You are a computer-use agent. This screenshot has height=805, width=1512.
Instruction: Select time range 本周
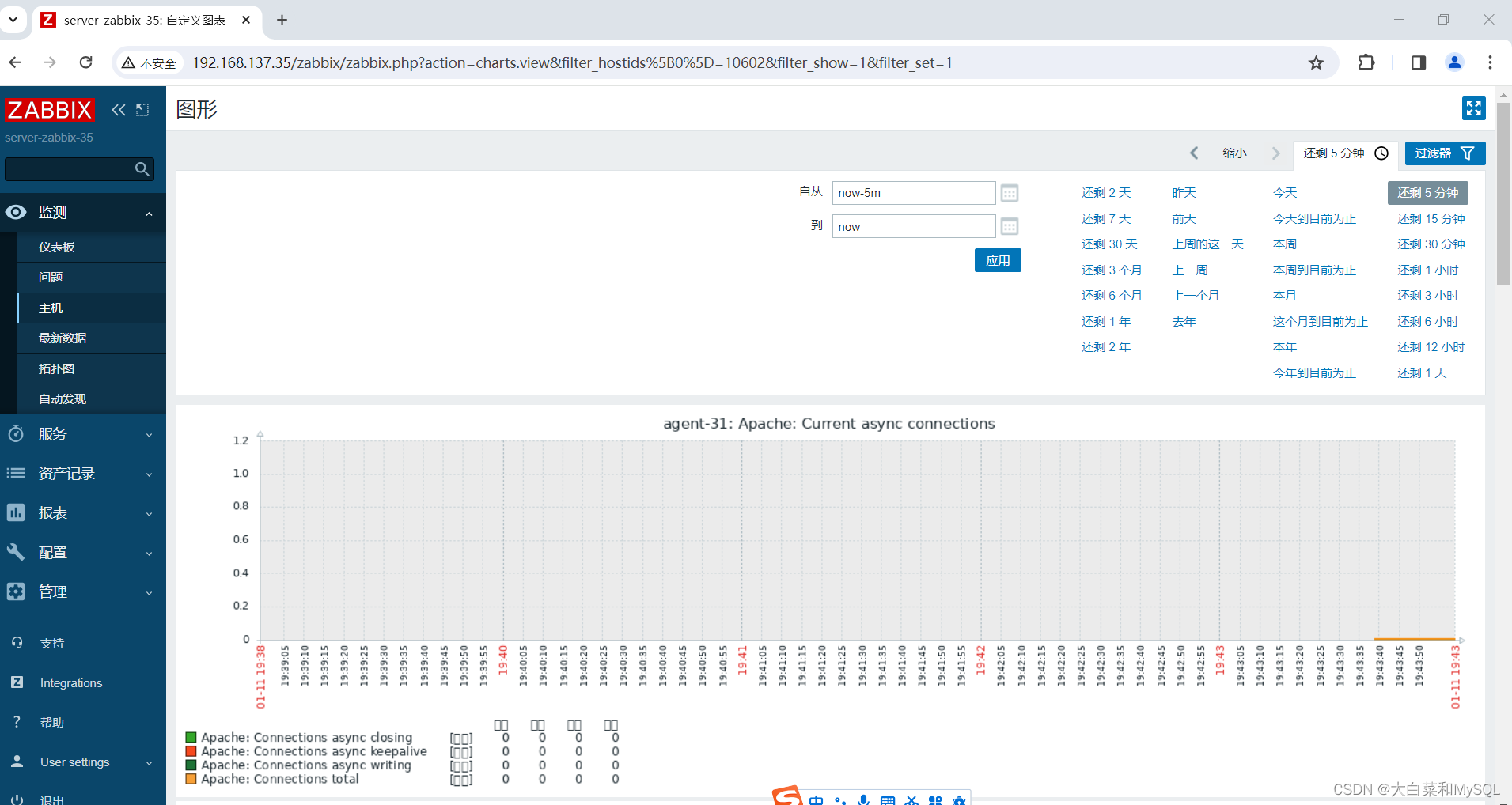tap(1285, 244)
